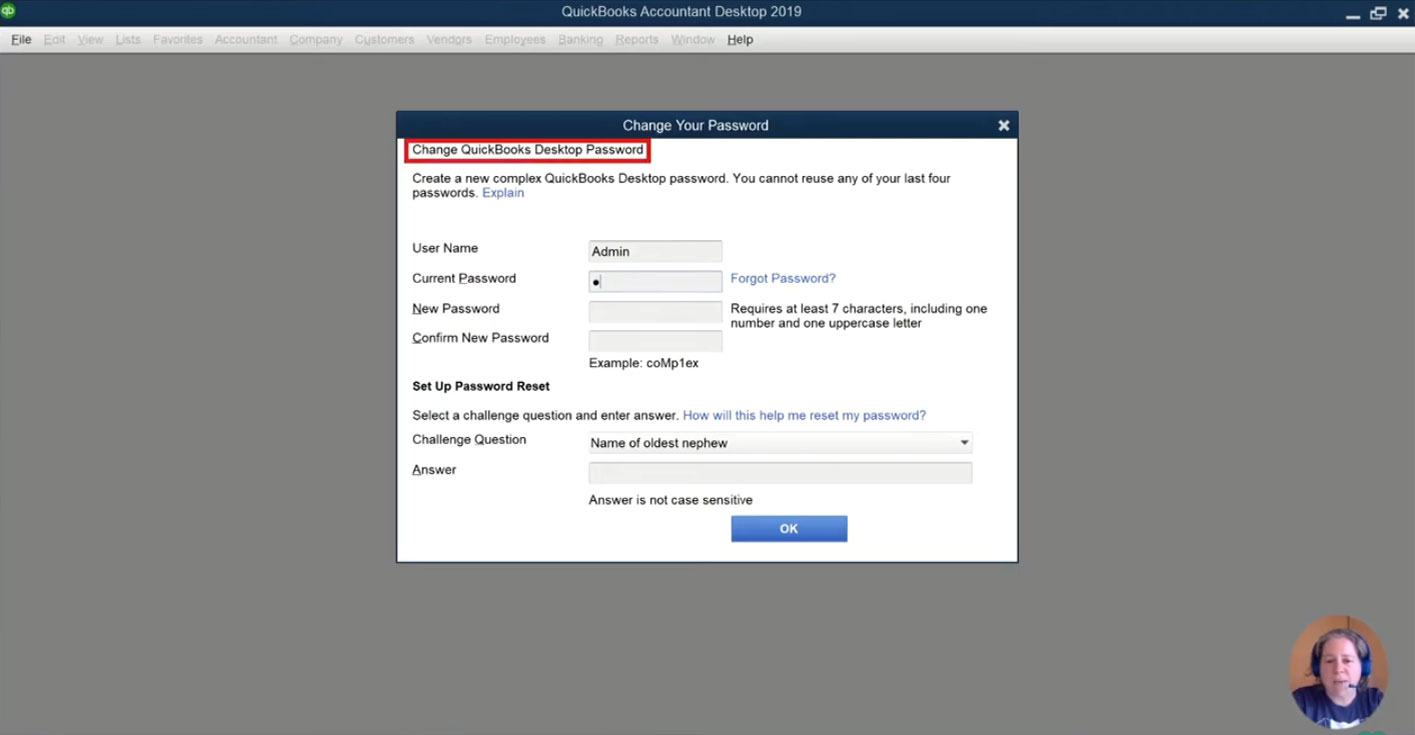Click the 'Set Up Password Reset' heading
This screenshot has width=1415, height=735.
[481, 386]
